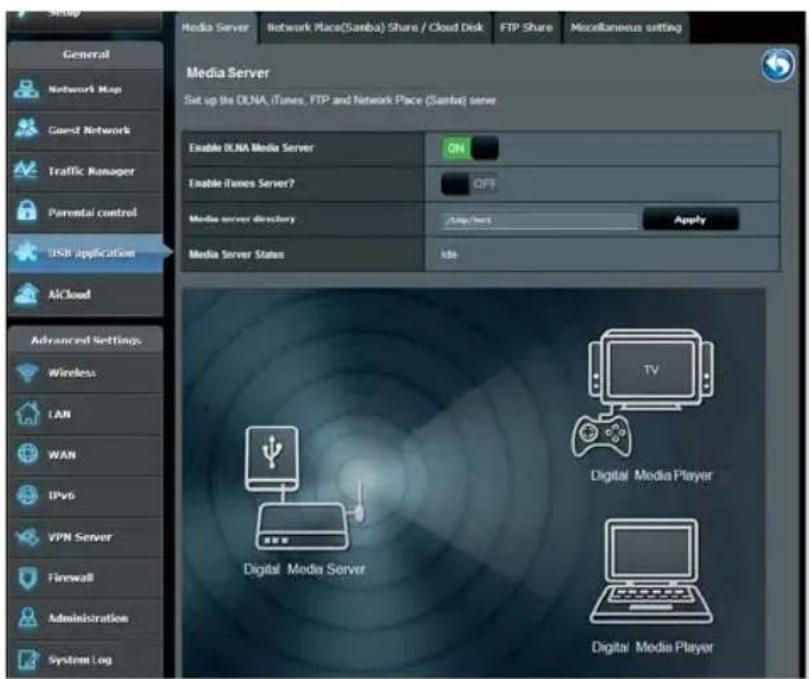The image size is (809, 679).
Task: Open the Media Server tab
Action: coord(216,27)
